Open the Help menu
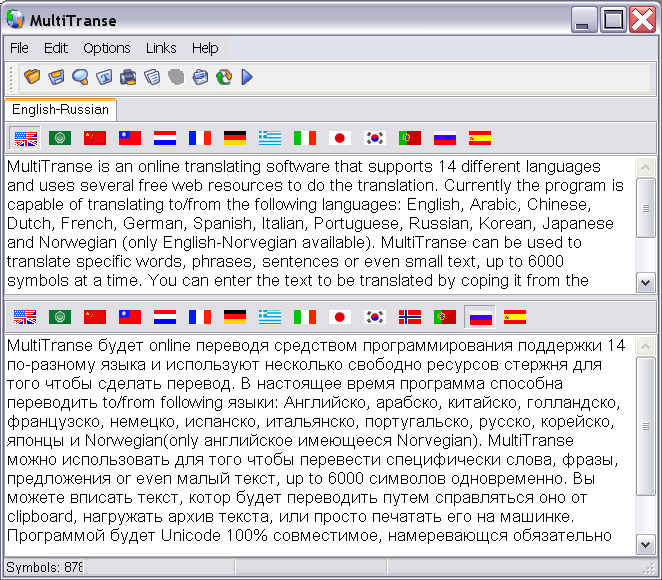Viewport: 662px width, 580px height. click(x=205, y=48)
